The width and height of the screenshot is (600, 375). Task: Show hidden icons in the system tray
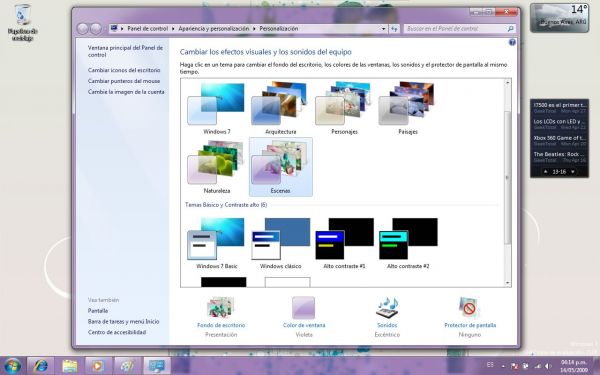[x=503, y=366]
